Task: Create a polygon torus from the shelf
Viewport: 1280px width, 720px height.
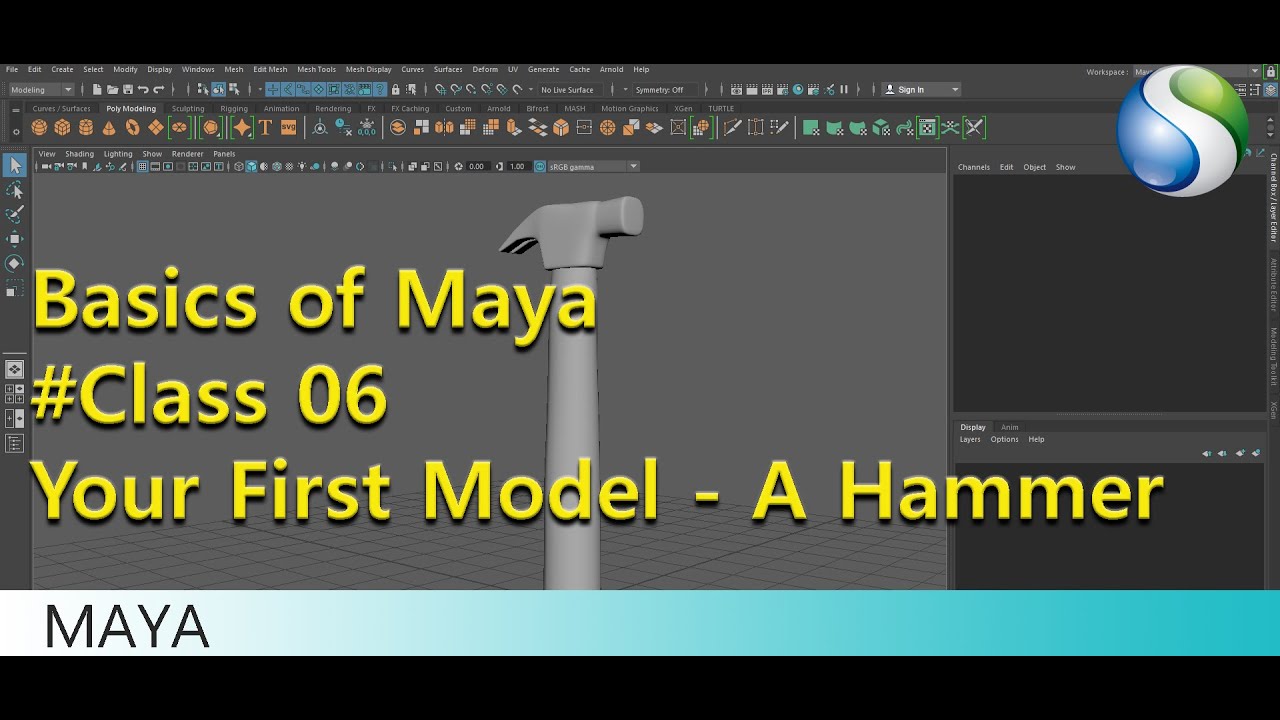Action: 132,127
